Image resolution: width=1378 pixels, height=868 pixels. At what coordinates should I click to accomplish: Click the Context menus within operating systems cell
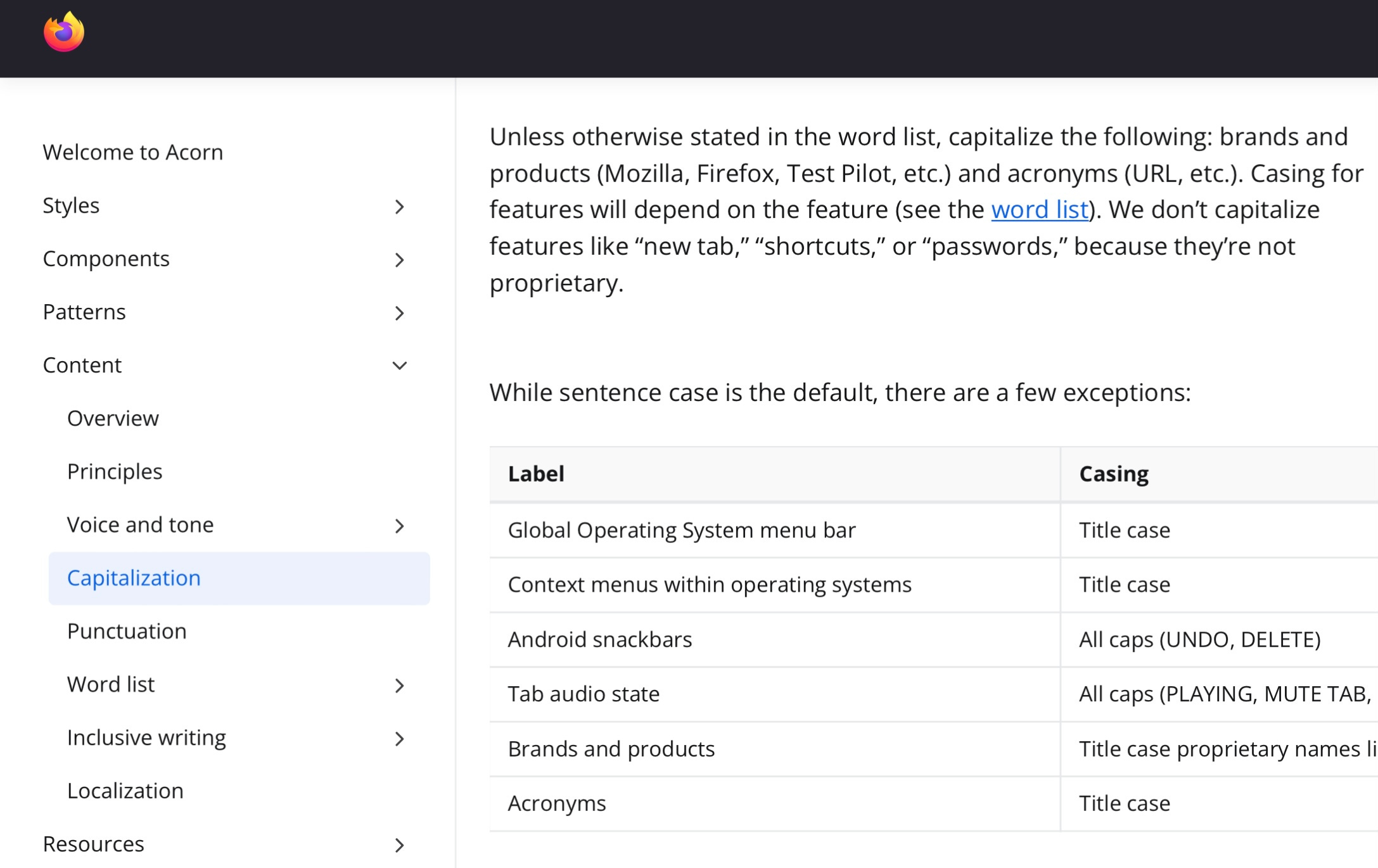pos(775,585)
